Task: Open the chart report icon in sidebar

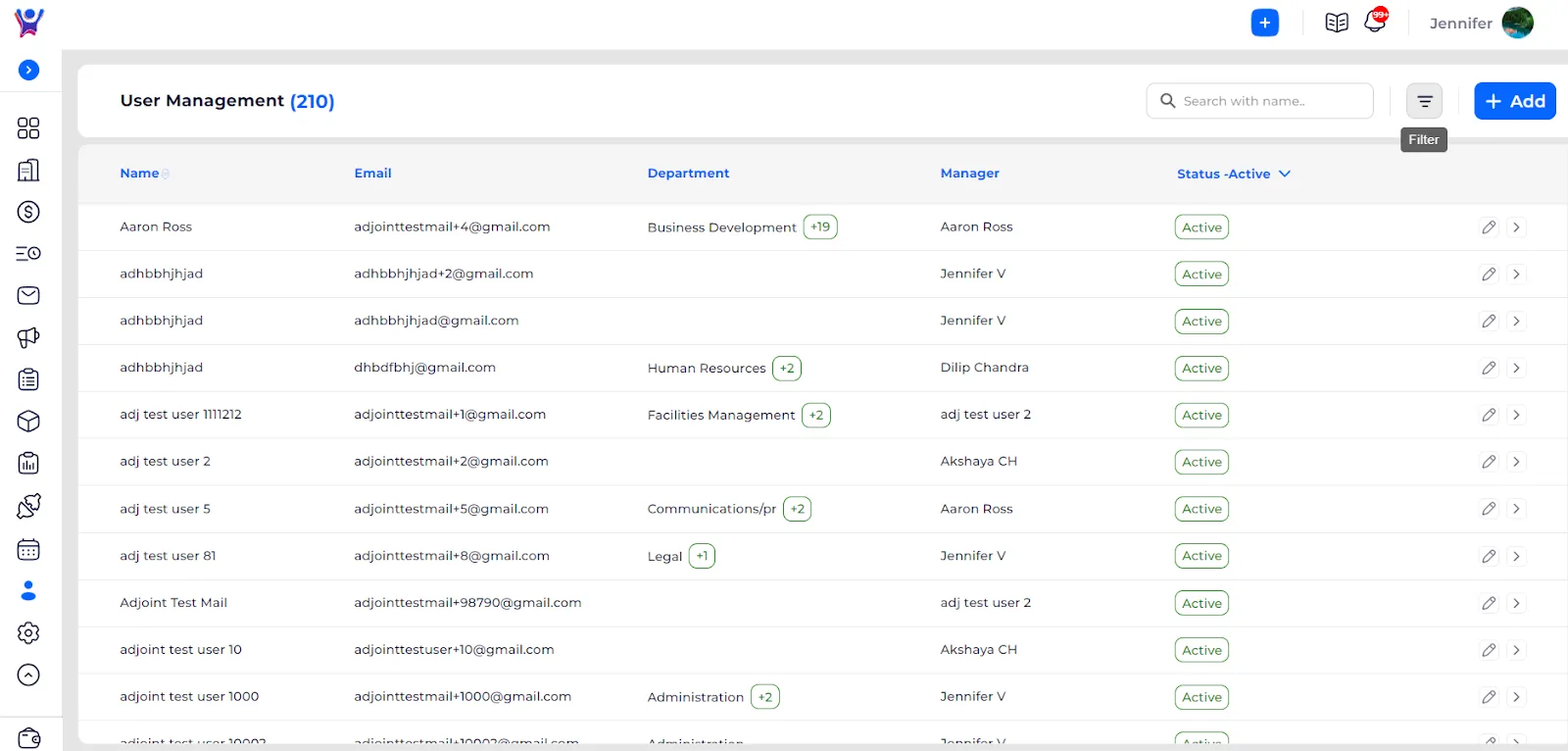Action: tap(28, 463)
